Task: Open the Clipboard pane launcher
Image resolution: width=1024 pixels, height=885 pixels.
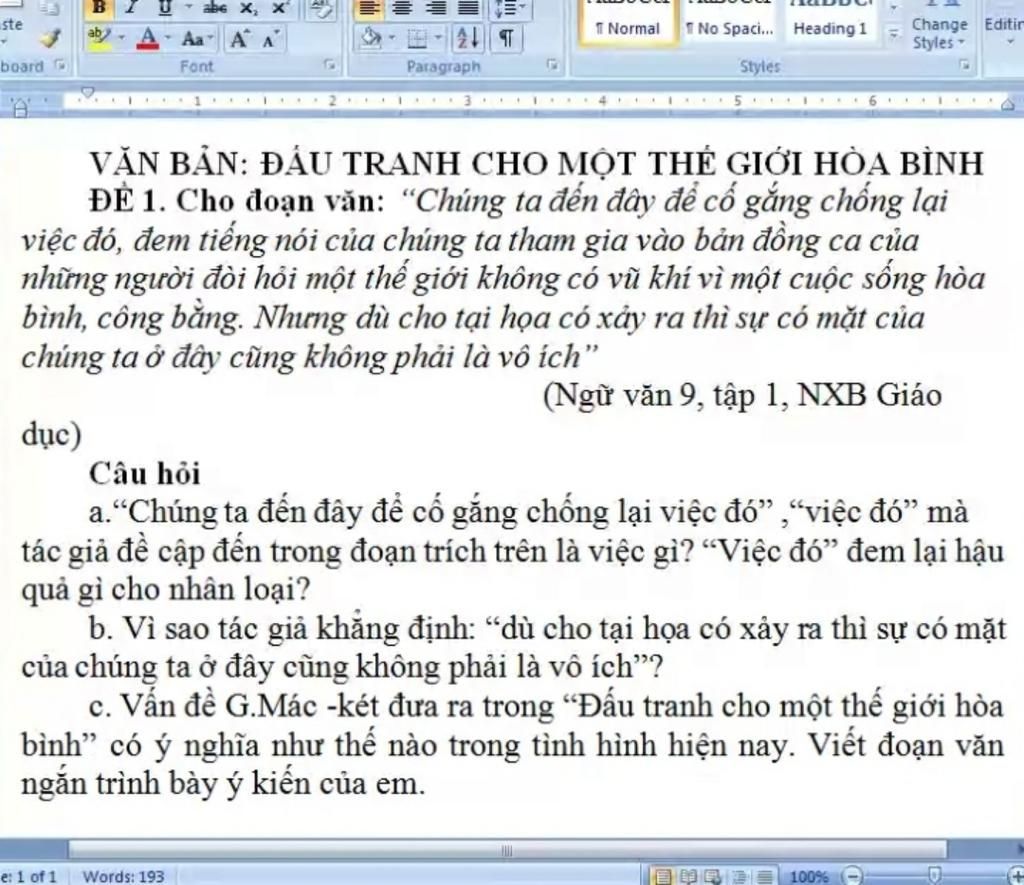Action: click(60, 65)
